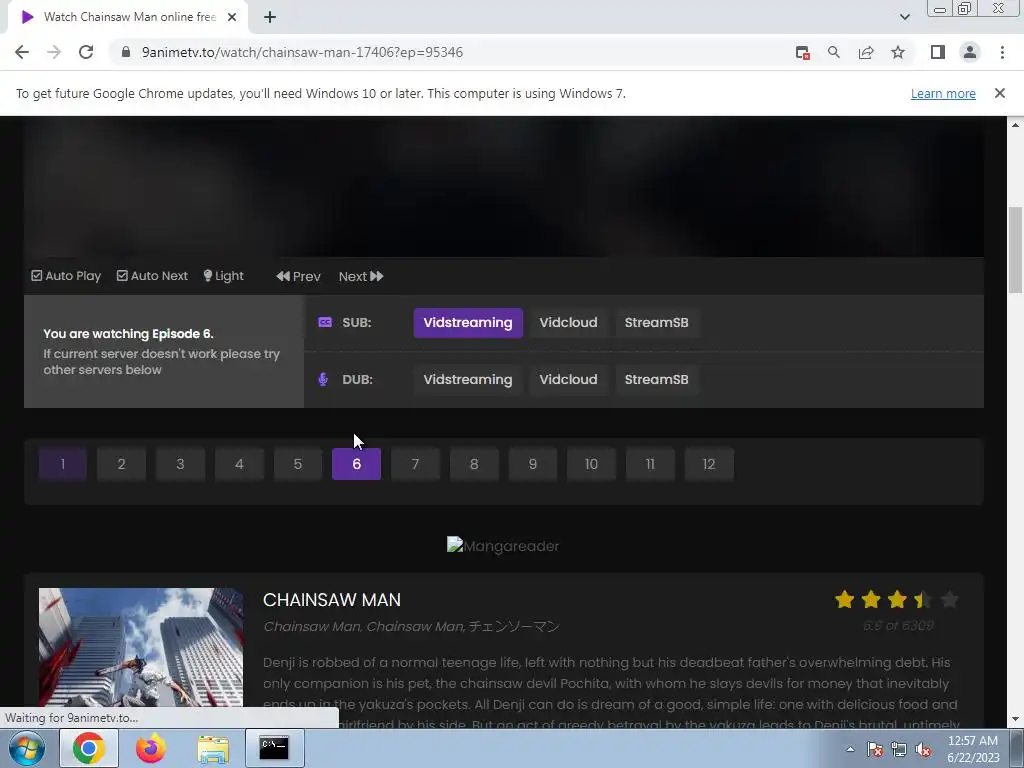Open the command prompt taskbar window

pyautogui.click(x=274, y=748)
